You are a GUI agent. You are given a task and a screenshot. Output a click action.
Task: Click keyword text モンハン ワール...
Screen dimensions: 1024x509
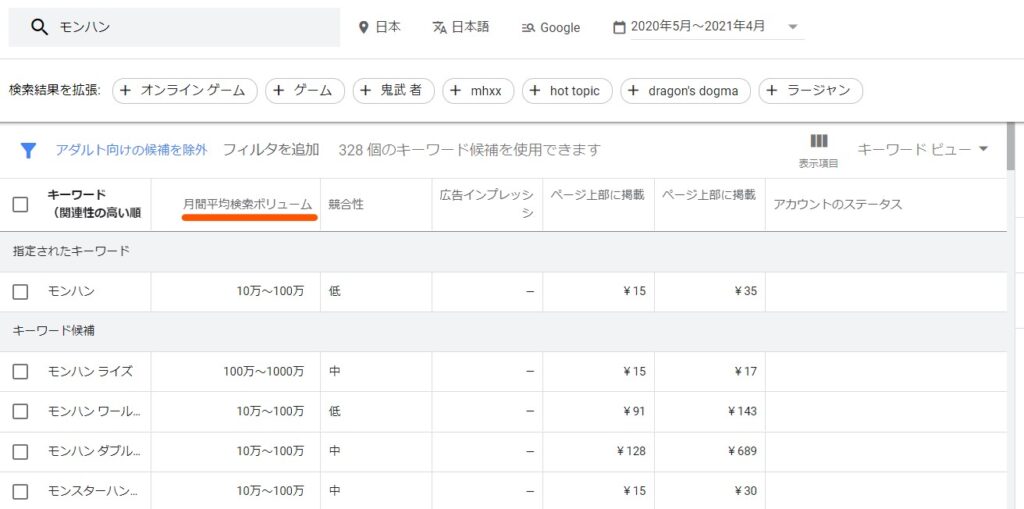click(x=93, y=412)
